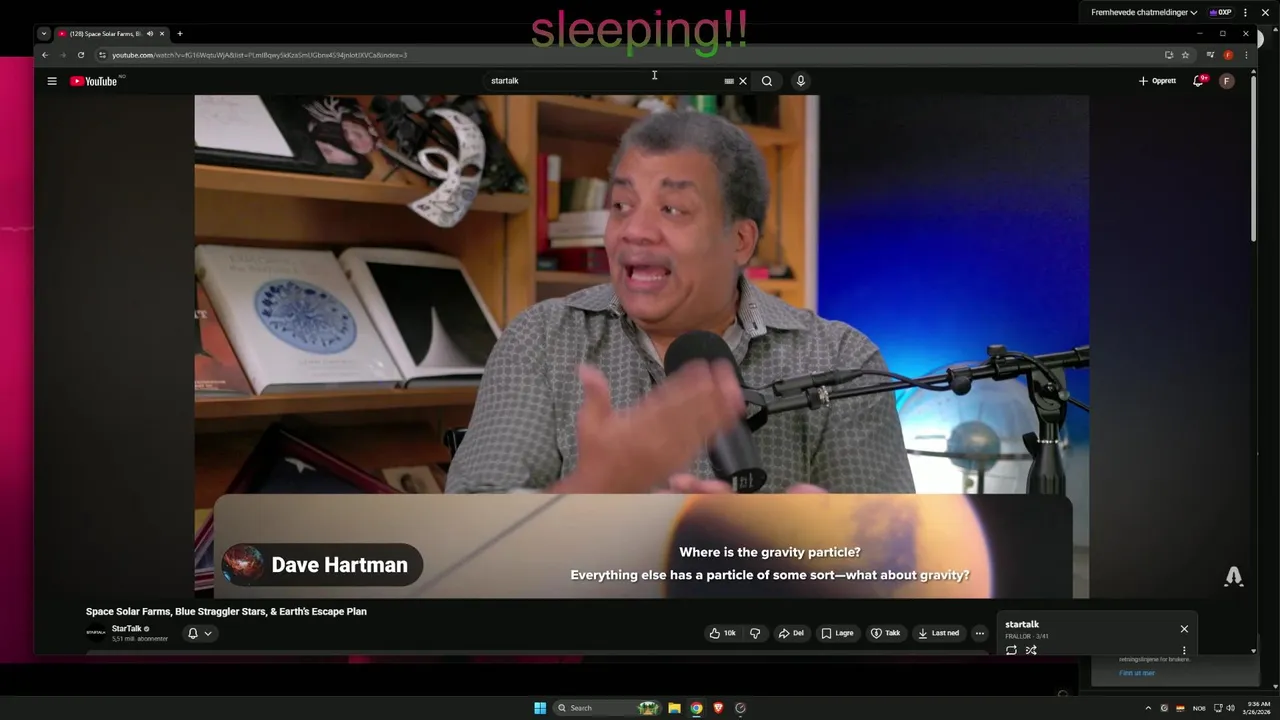The image size is (1280, 720).
Task: Open the Opprett create menu
Action: coord(1157,81)
